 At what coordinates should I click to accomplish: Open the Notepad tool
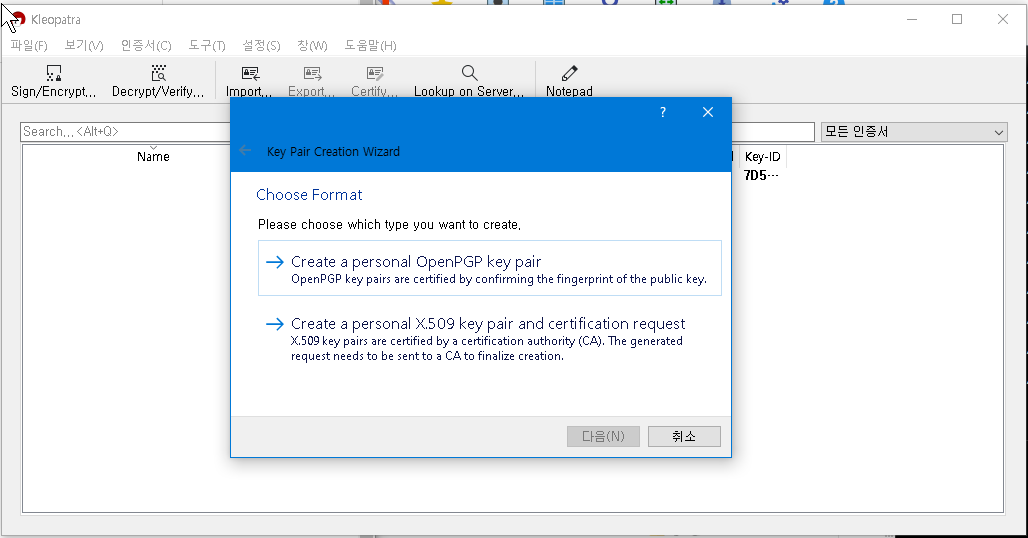click(569, 81)
